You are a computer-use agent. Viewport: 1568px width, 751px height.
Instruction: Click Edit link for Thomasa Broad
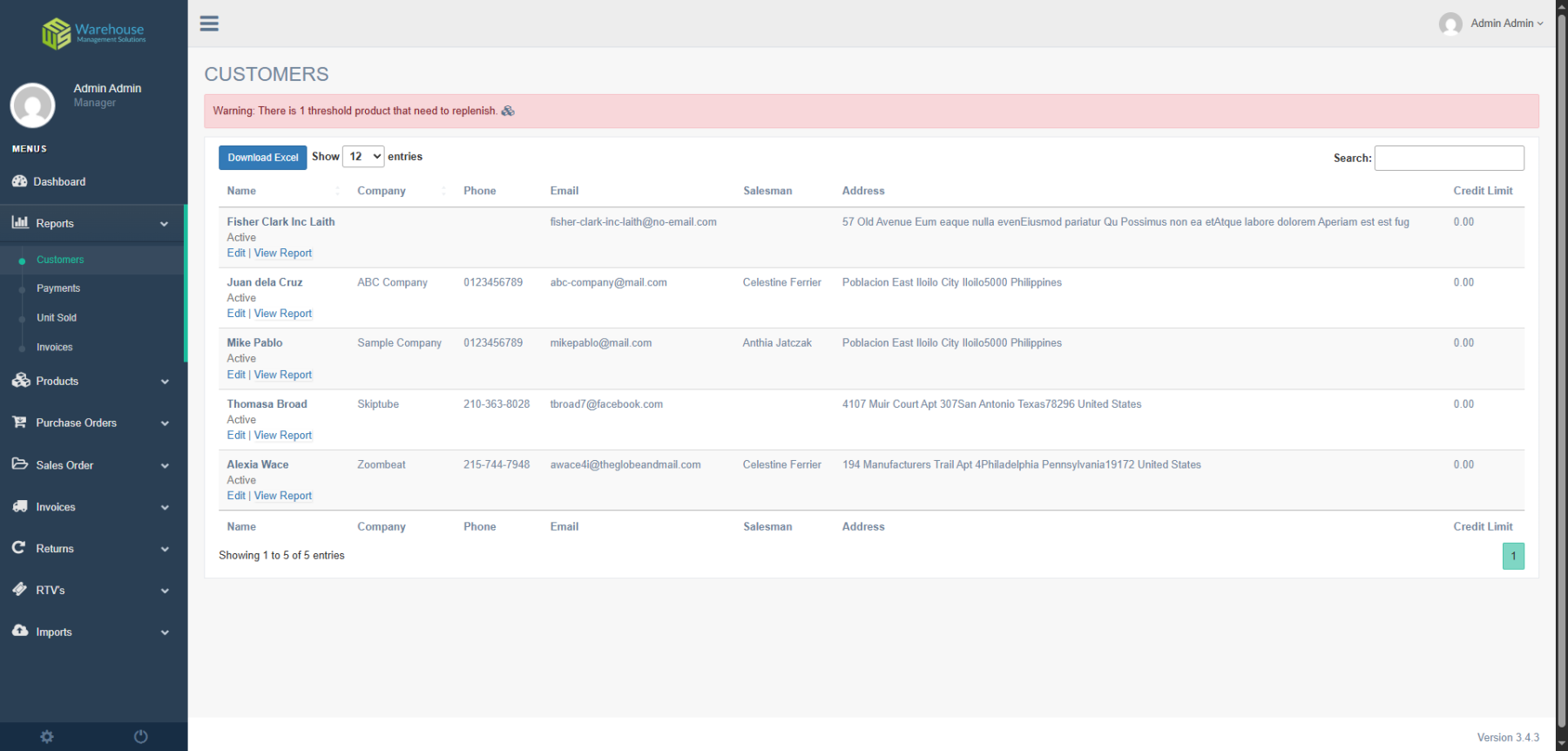(236, 435)
